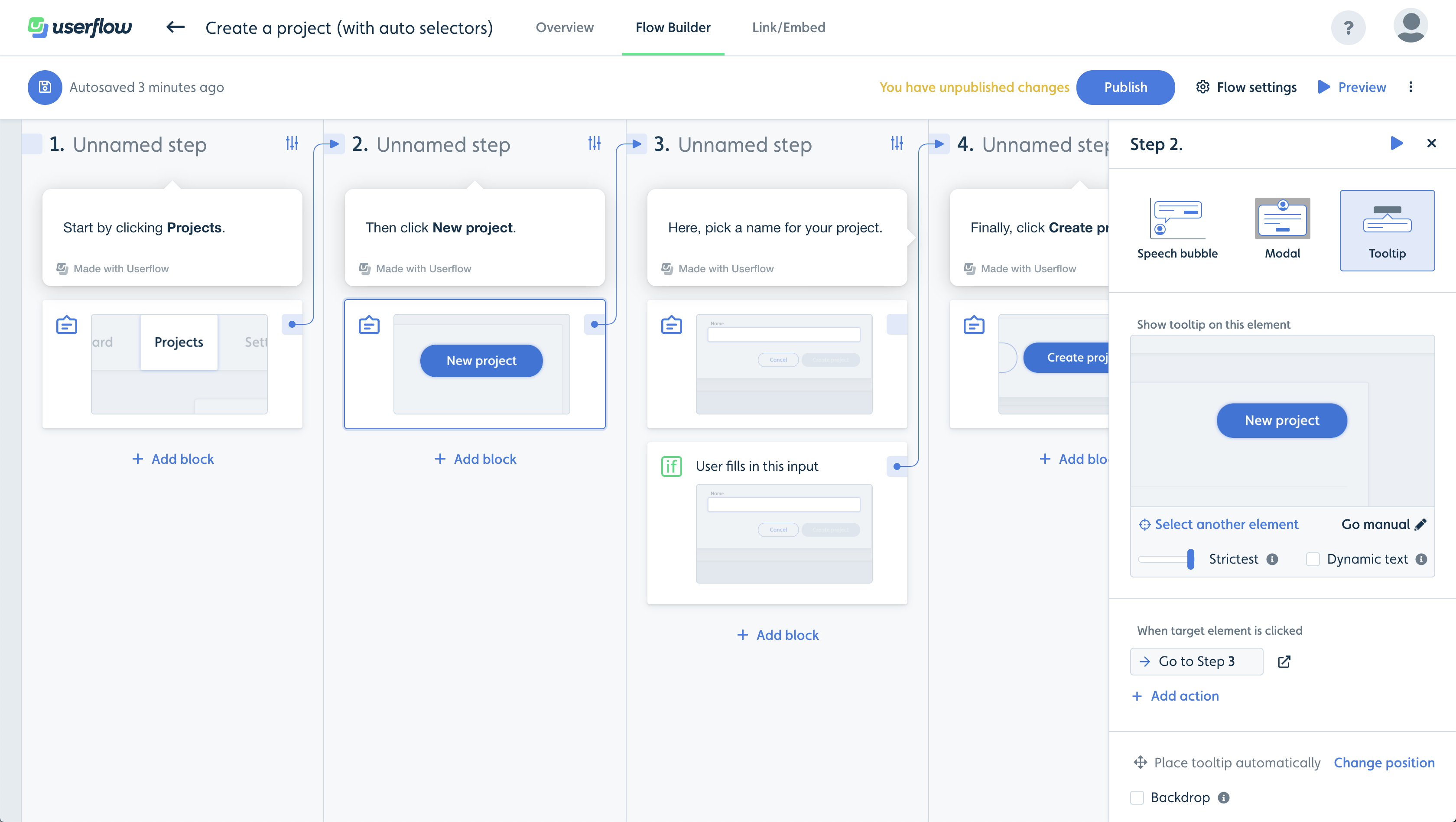Switch to the Link/Embed tab
Image resolution: width=1456 pixels, height=822 pixels.
pos(789,27)
